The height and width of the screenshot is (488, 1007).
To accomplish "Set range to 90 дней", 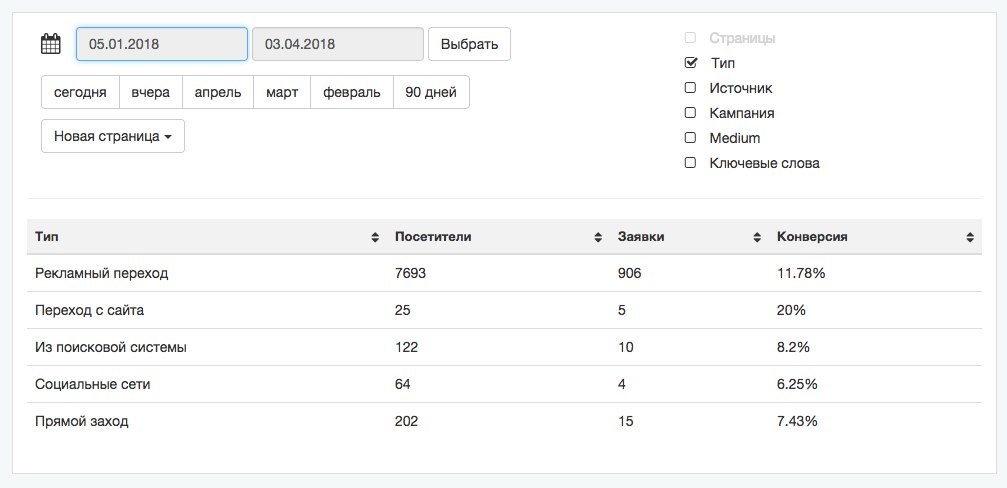I will click(x=431, y=92).
